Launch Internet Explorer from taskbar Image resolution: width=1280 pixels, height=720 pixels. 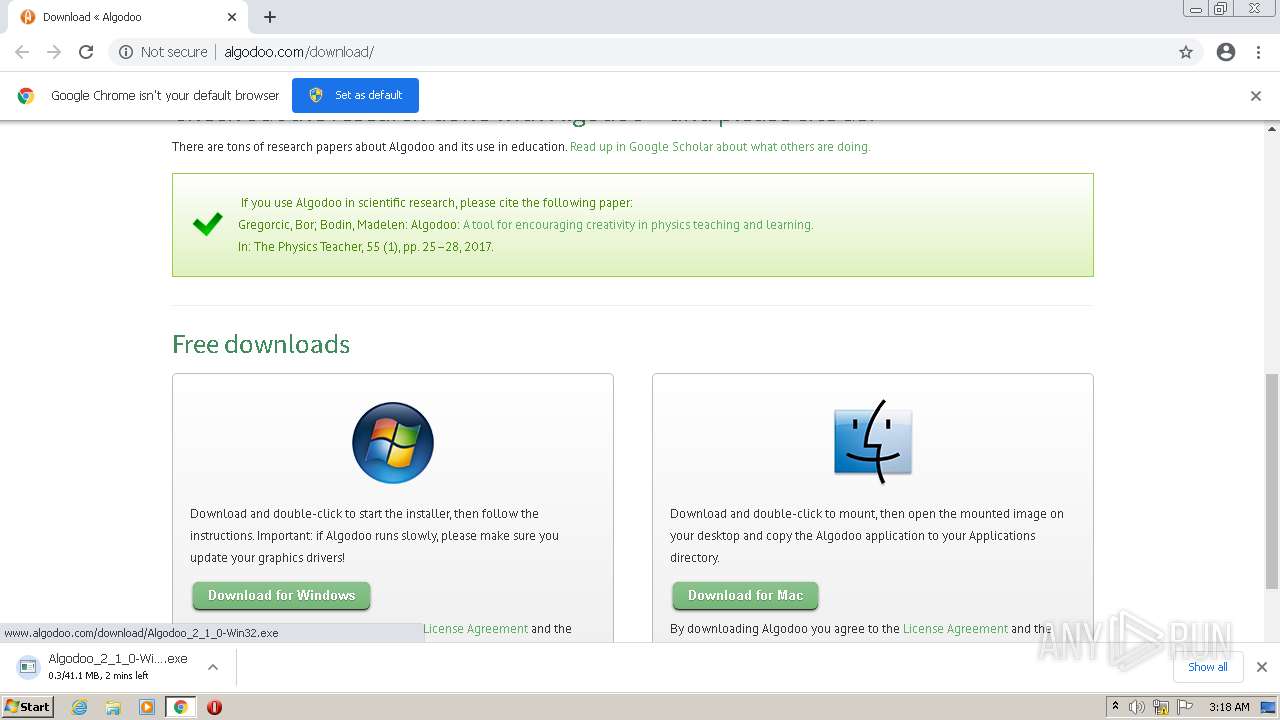79,707
